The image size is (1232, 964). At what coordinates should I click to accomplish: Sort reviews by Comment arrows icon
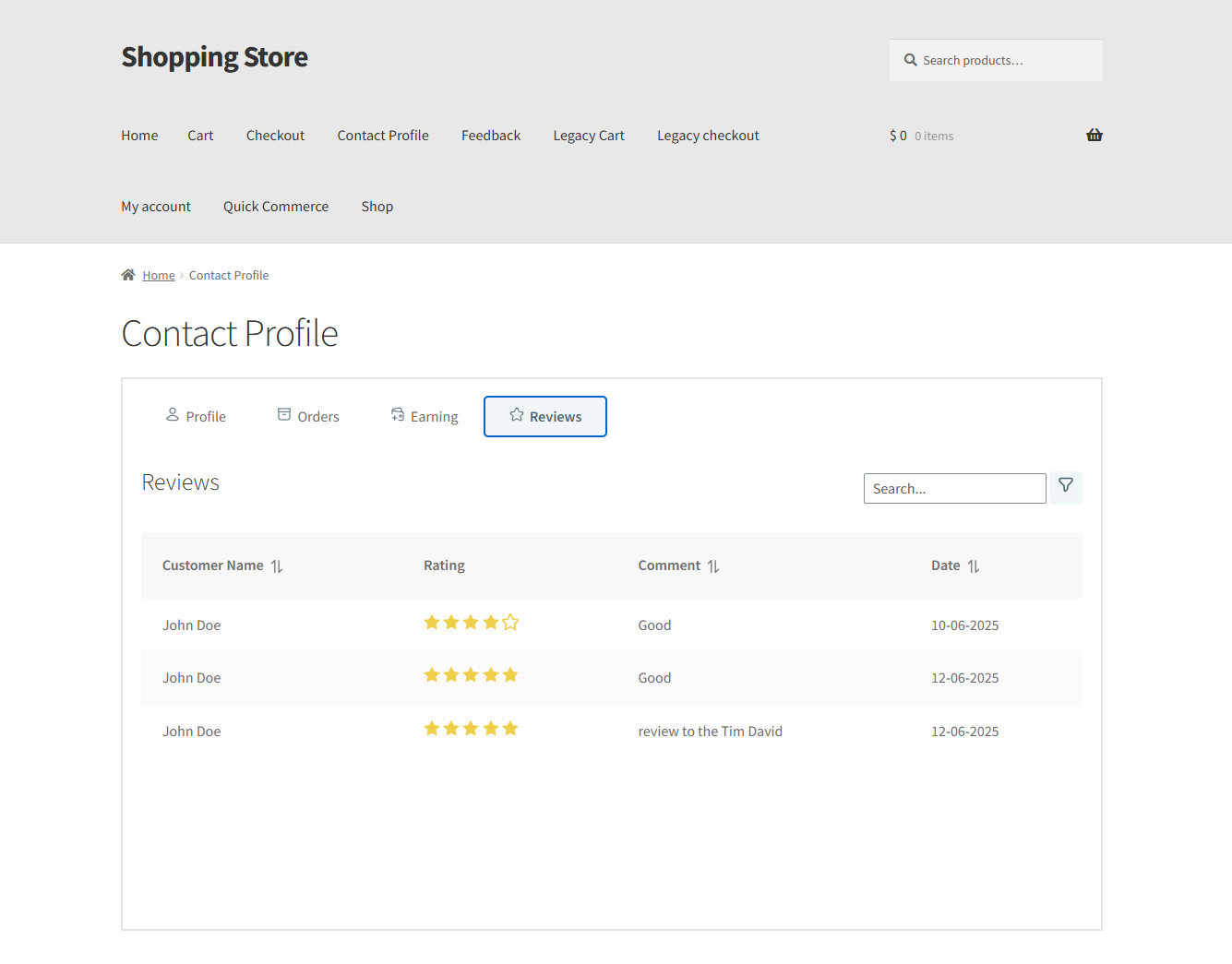click(713, 566)
